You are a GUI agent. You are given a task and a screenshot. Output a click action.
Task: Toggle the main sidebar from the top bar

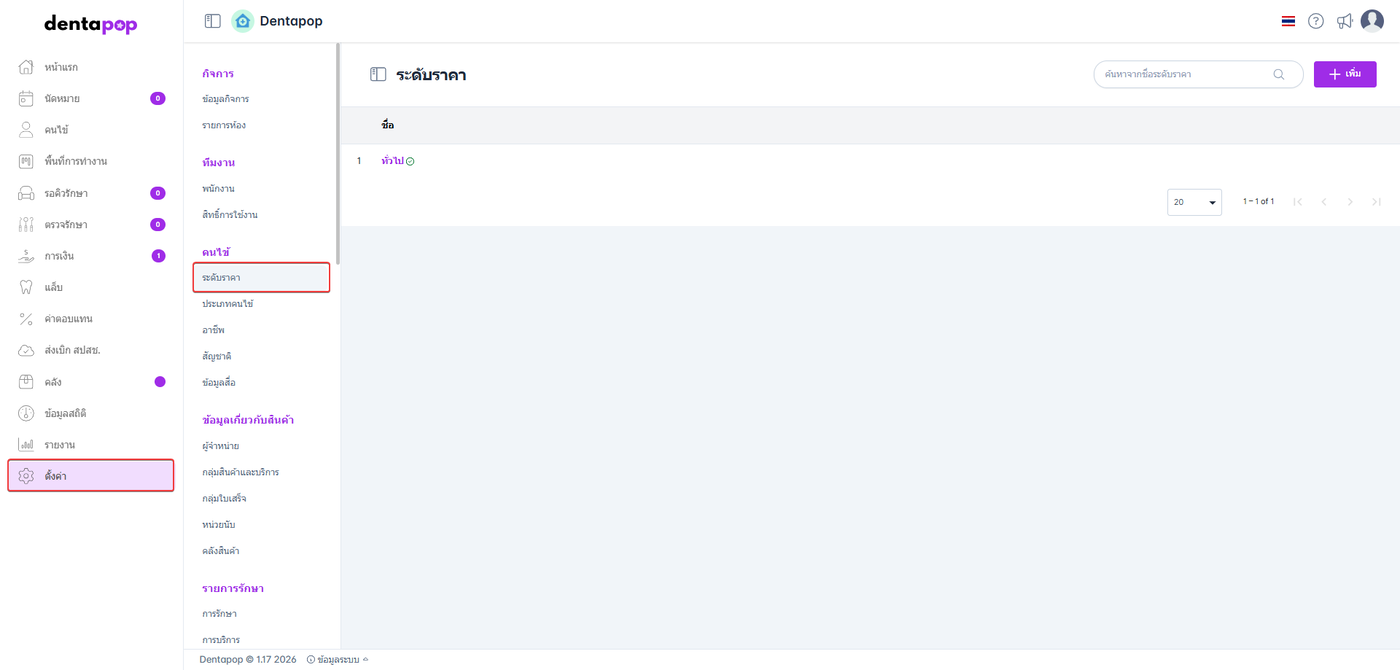(212, 21)
